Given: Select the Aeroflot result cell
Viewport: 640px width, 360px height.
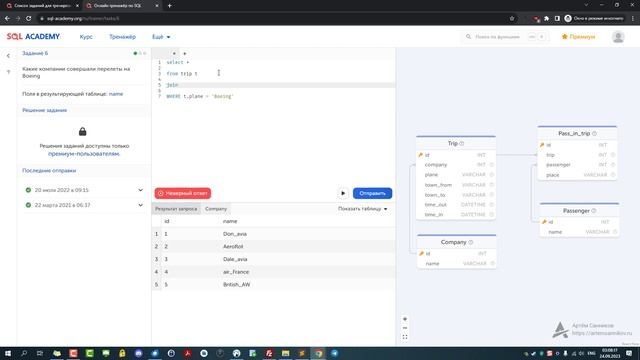Looking at the screenshot, I should [233, 247].
